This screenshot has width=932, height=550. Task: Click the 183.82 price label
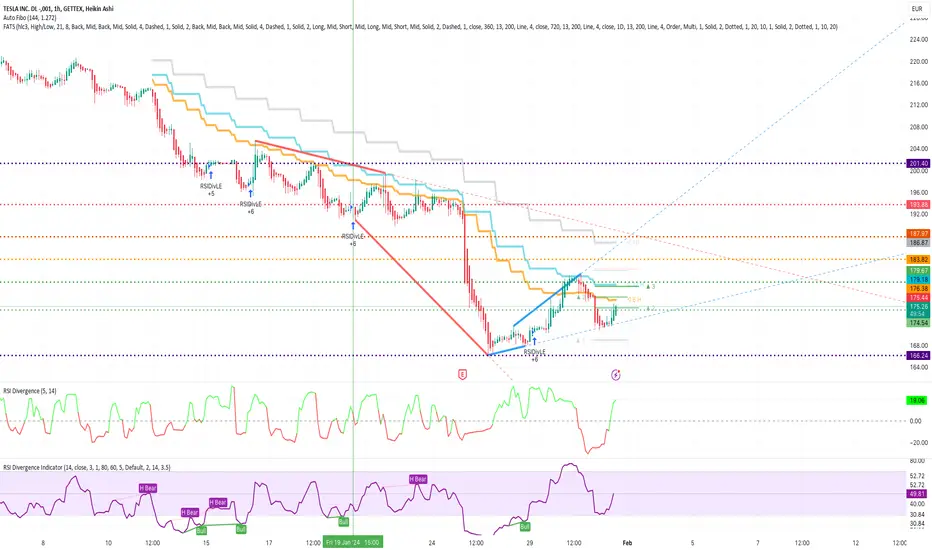pos(918,259)
